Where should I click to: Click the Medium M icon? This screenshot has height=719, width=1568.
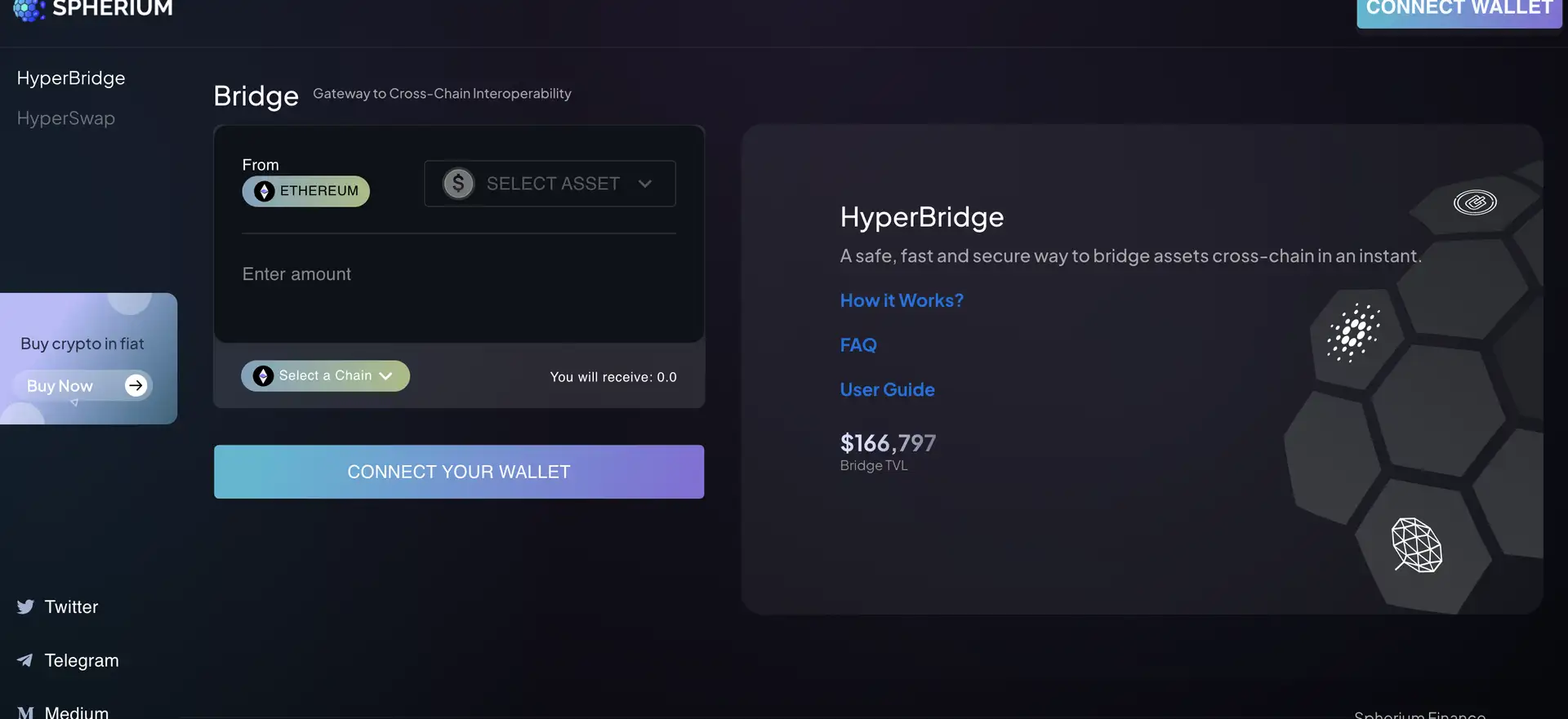(25, 712)
